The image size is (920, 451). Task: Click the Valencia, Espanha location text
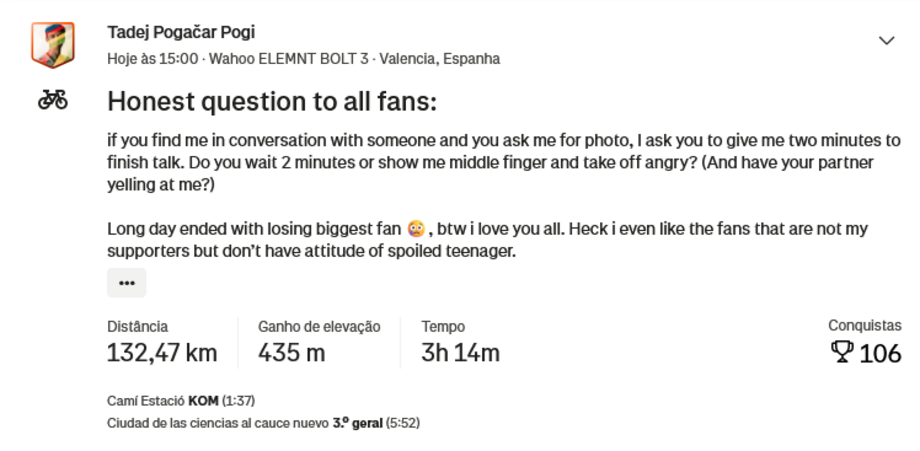[439, 59]
